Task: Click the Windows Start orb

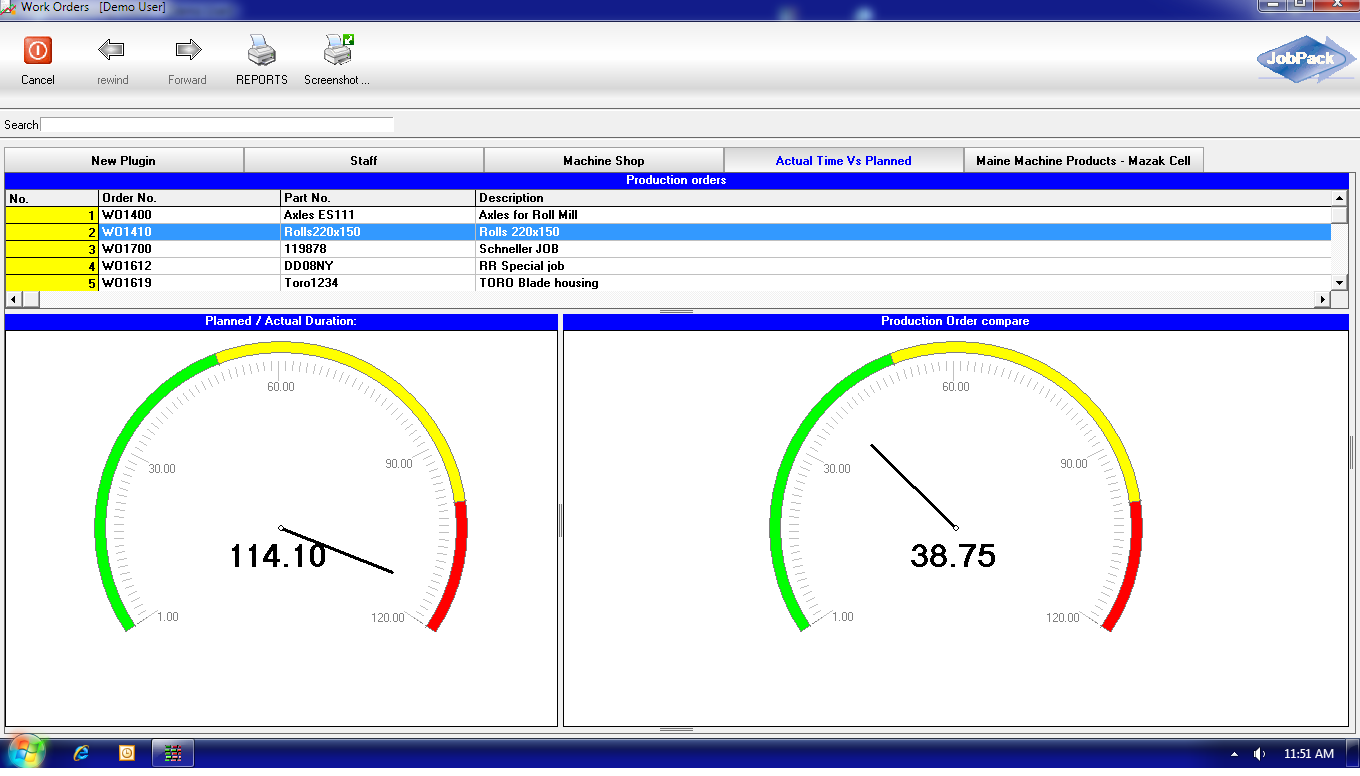Action: tap(25, 752)
